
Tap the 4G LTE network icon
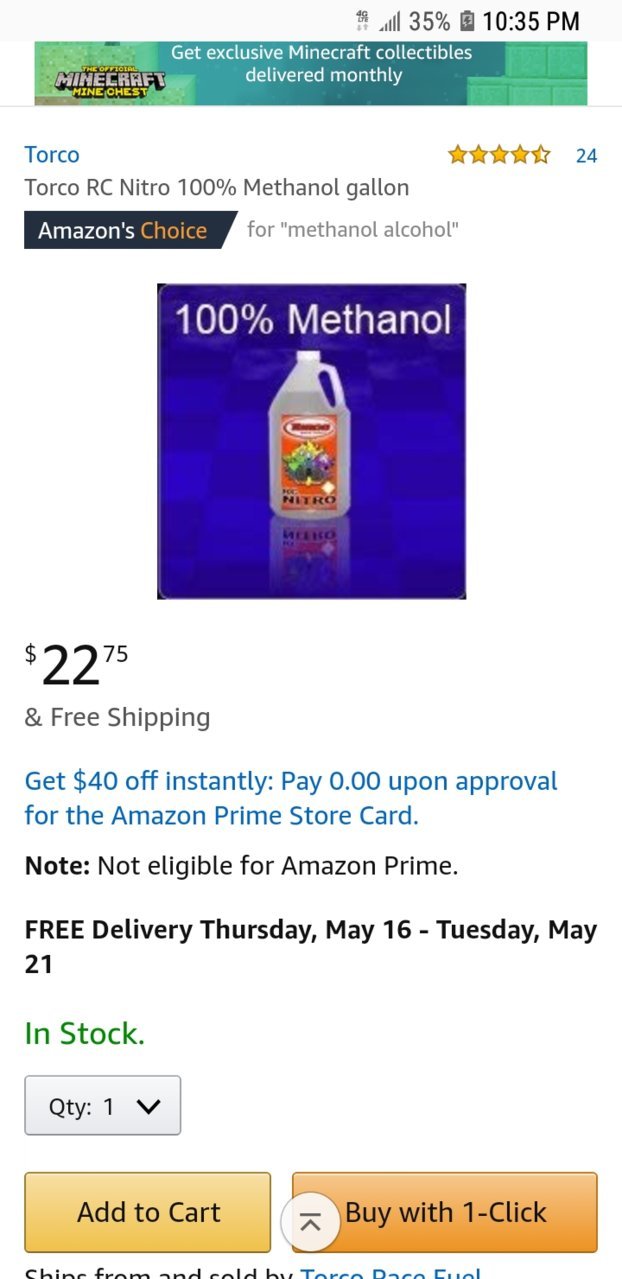click(x=362, y=21)
